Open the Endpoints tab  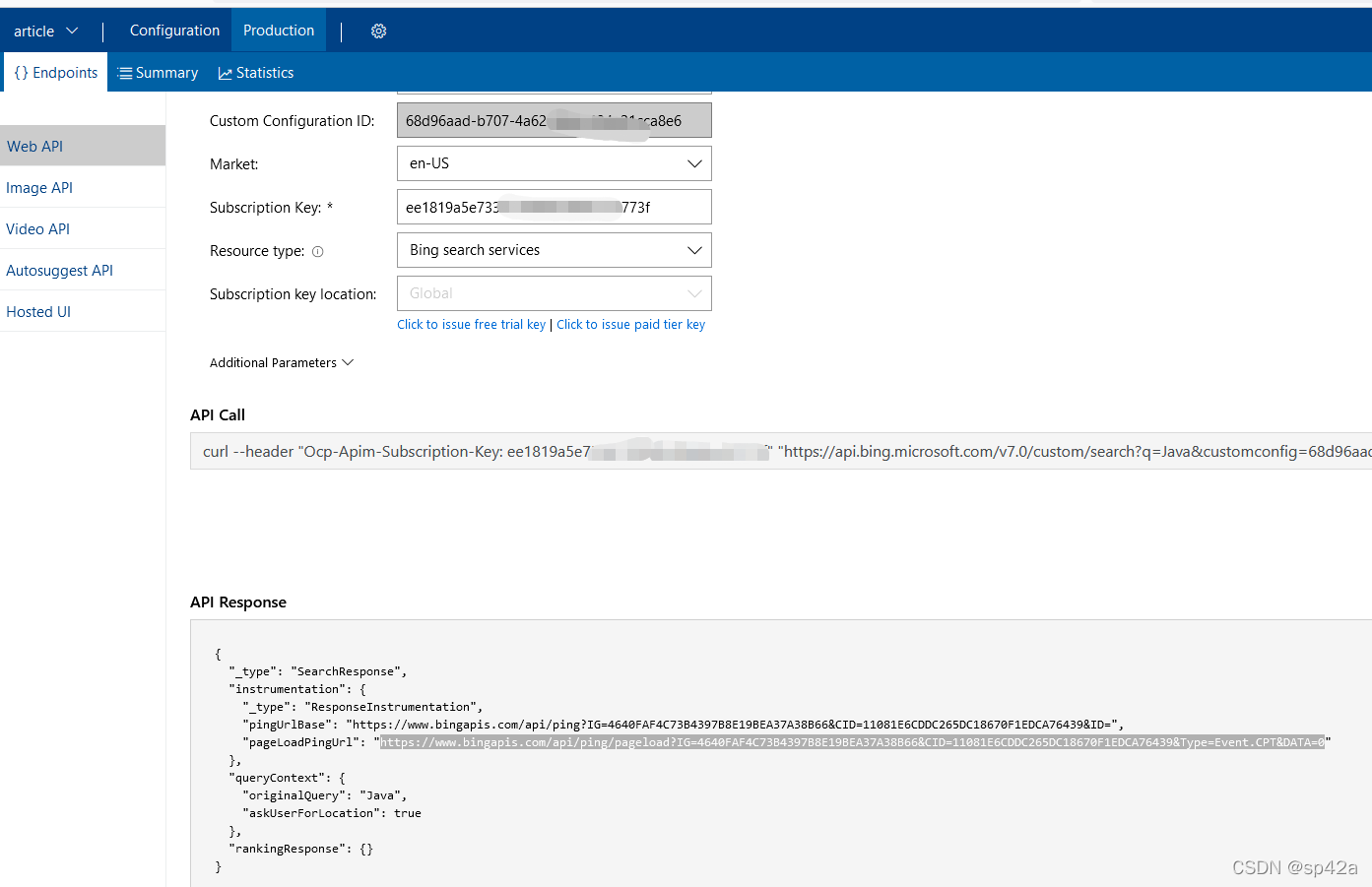point(56,73)
